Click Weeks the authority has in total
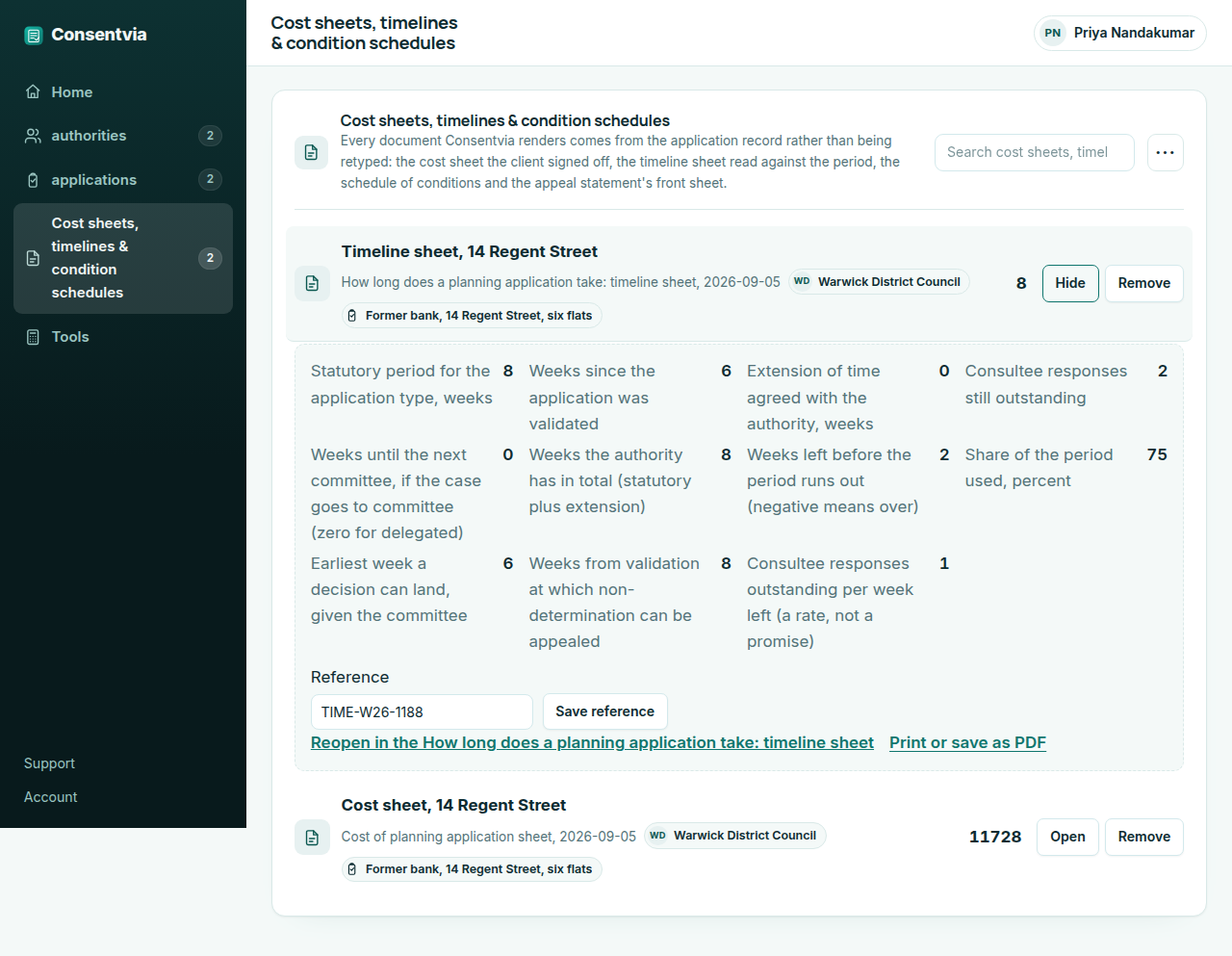 [610, 480]
